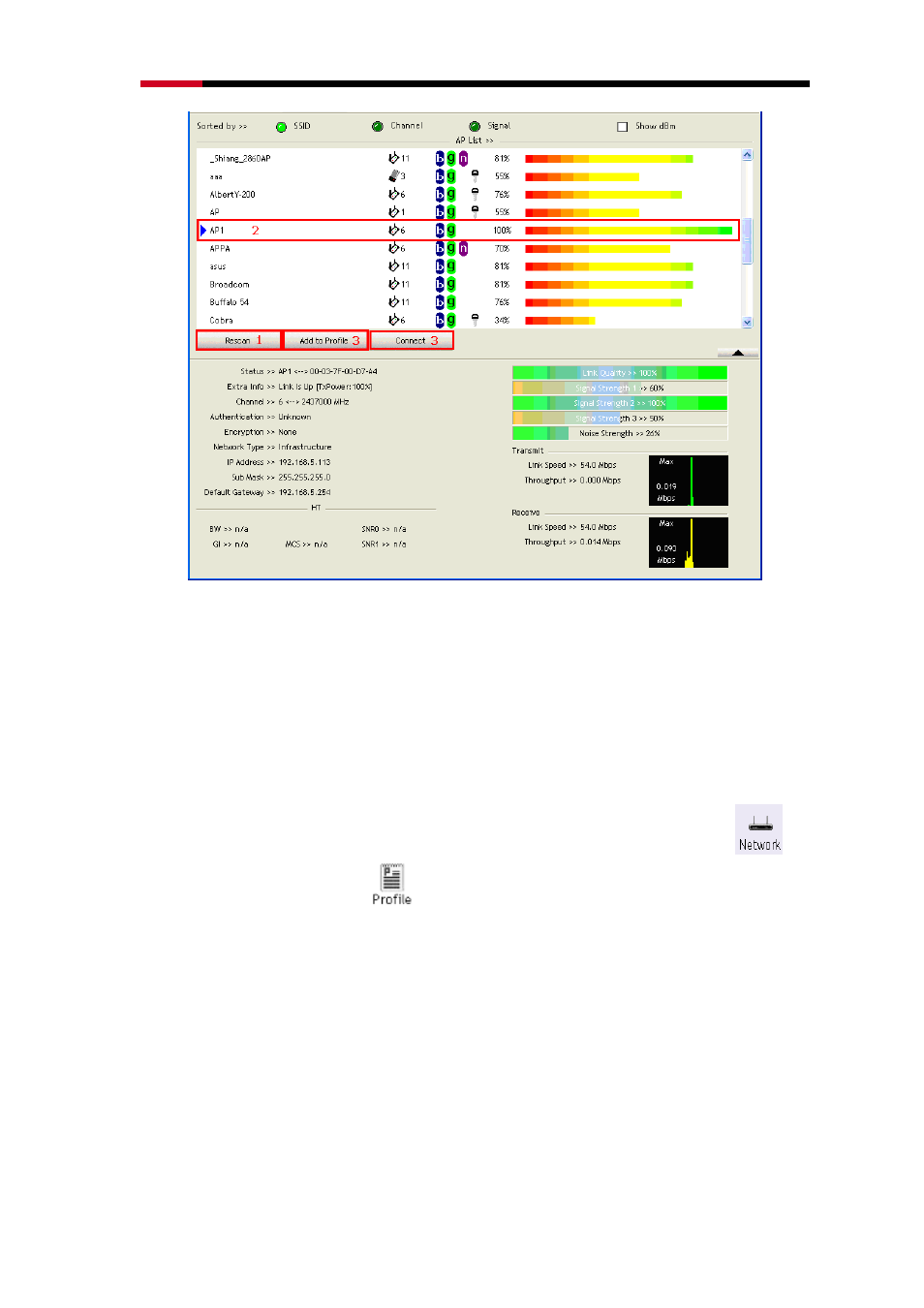Click the 802.11g badge for Broadcom
The height and width of the screenshot is (1308, 924).
pyautogui.click(x=451, y=284)
